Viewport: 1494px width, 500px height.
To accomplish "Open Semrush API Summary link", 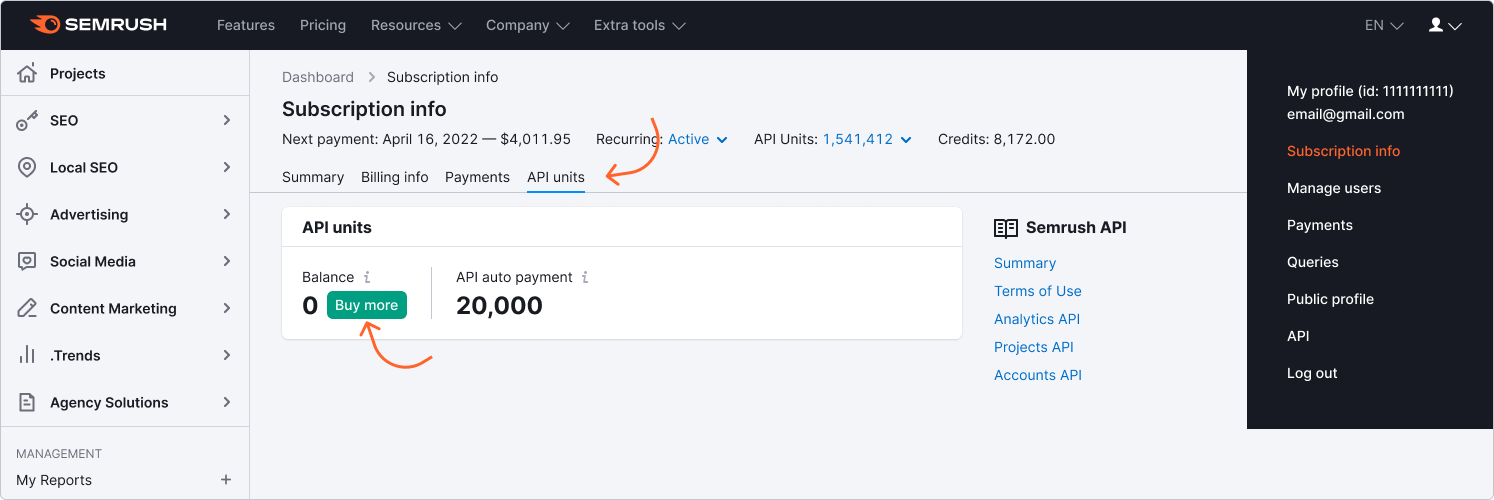I will pos(1025,263).
